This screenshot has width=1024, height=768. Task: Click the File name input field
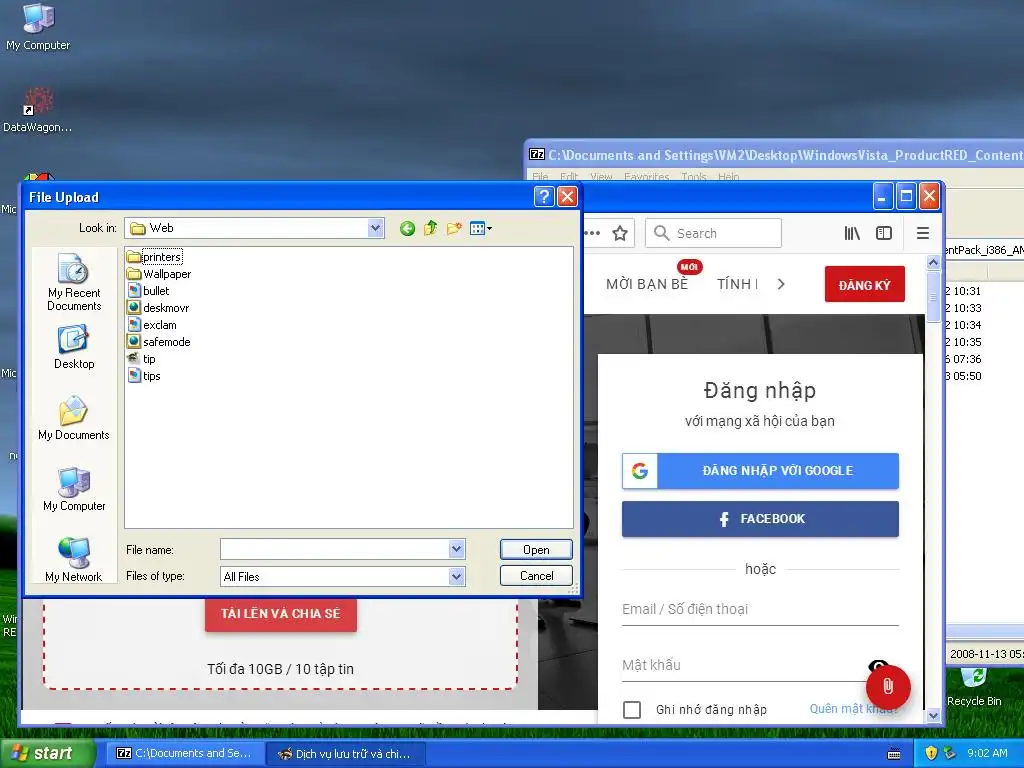click(x=335, y=549)
